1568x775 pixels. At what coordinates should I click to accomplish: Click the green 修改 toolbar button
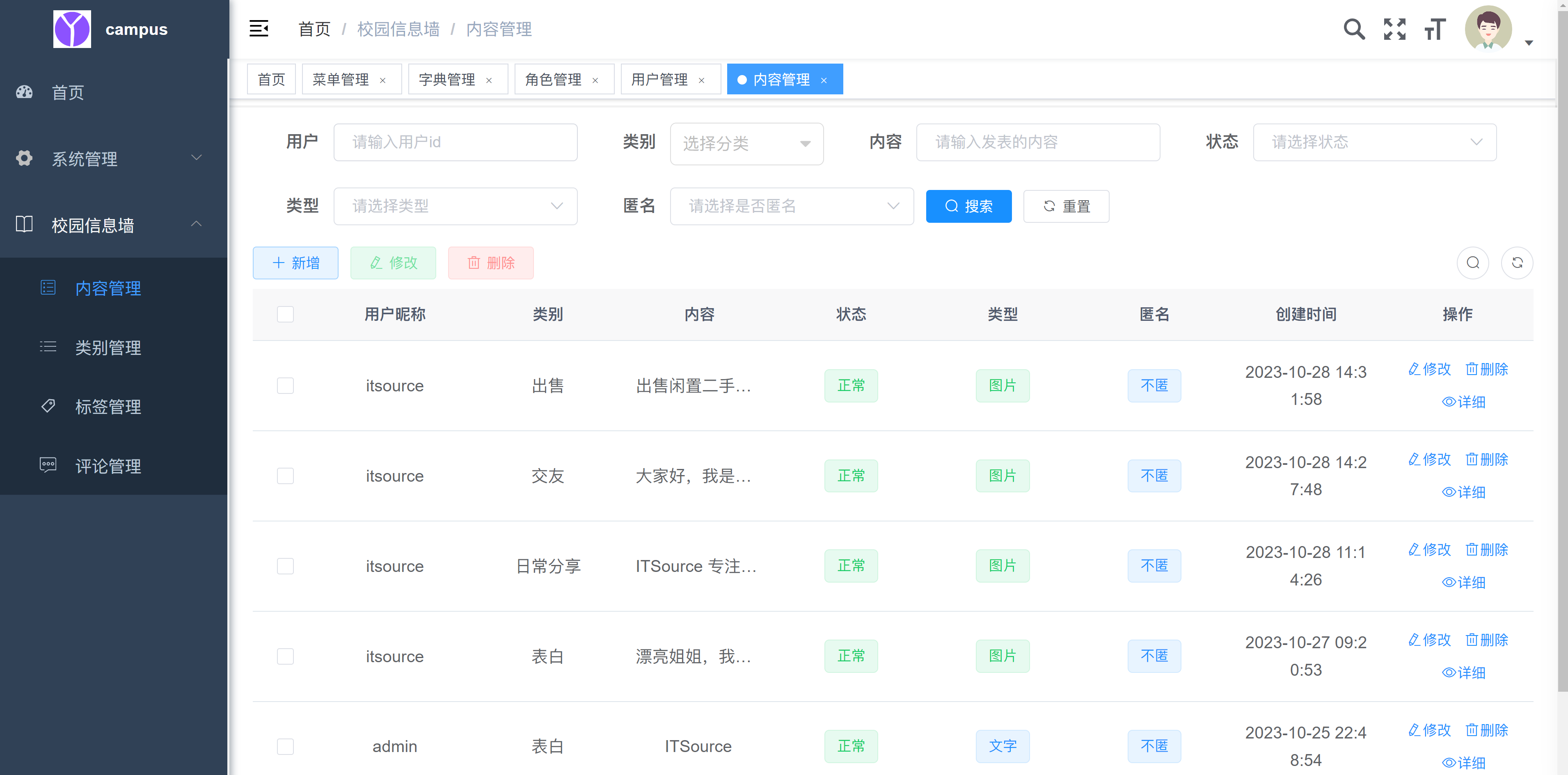pyautogui.click(x=393, y=263)
